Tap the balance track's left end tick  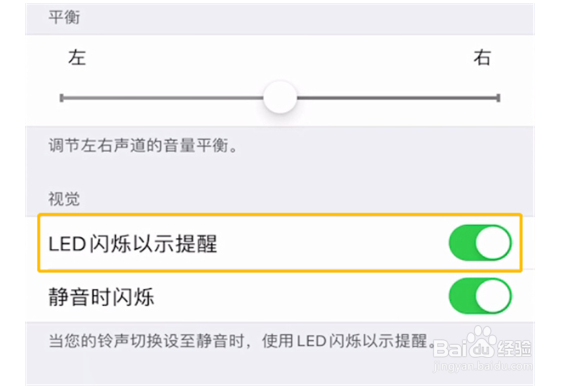pos(62,98)
